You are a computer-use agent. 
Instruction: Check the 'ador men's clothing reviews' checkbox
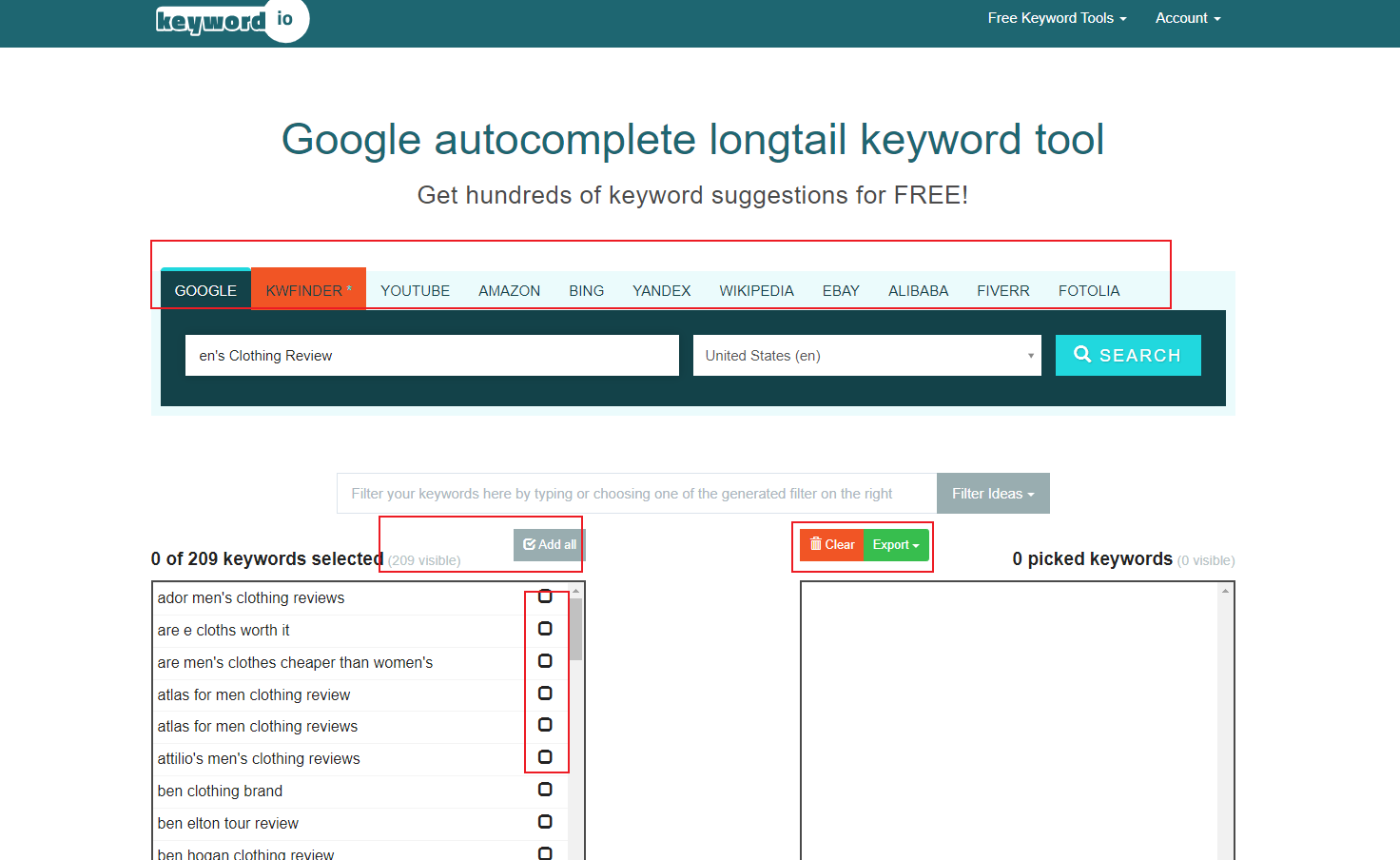545,596
